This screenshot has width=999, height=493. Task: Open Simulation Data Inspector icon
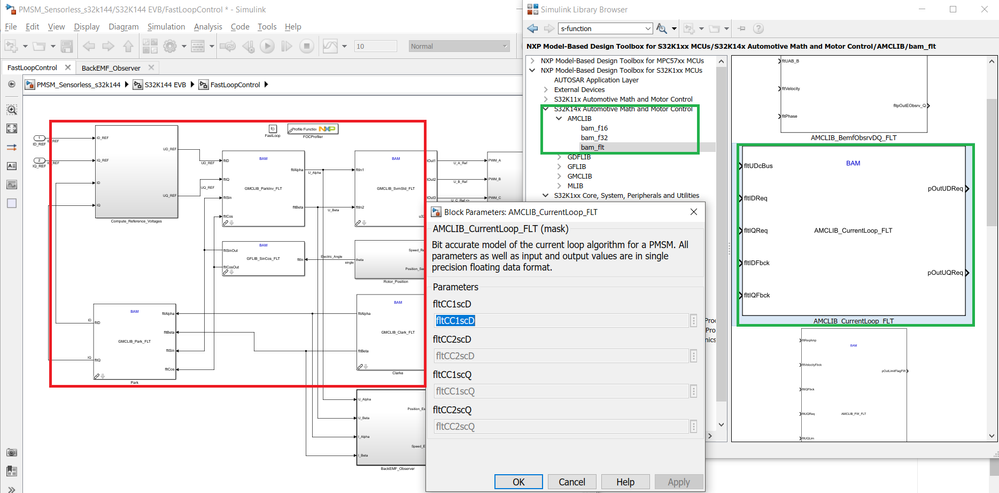(331, 46)
